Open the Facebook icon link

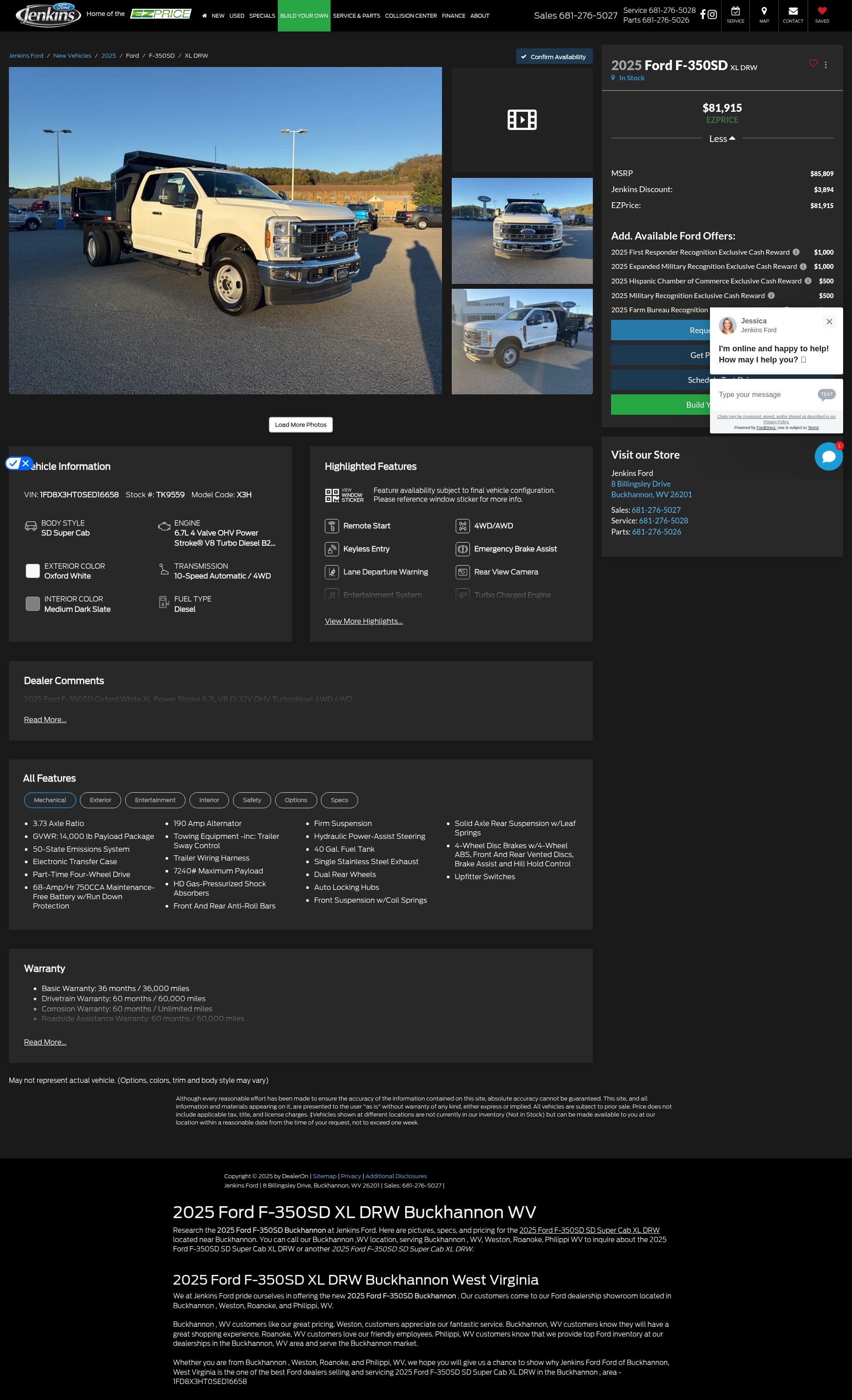click(702, 14)
